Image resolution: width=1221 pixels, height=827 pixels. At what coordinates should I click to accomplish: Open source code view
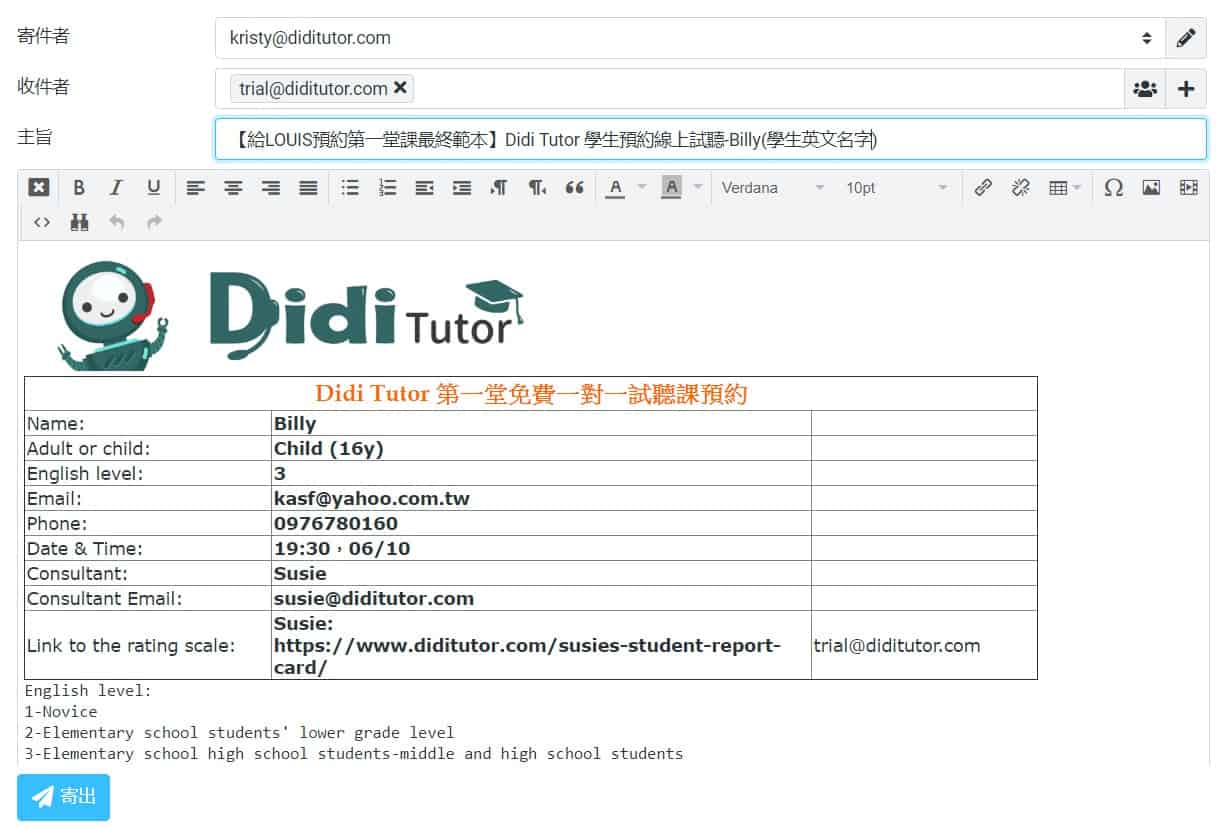pyautogui.click(x=42, y=222)
